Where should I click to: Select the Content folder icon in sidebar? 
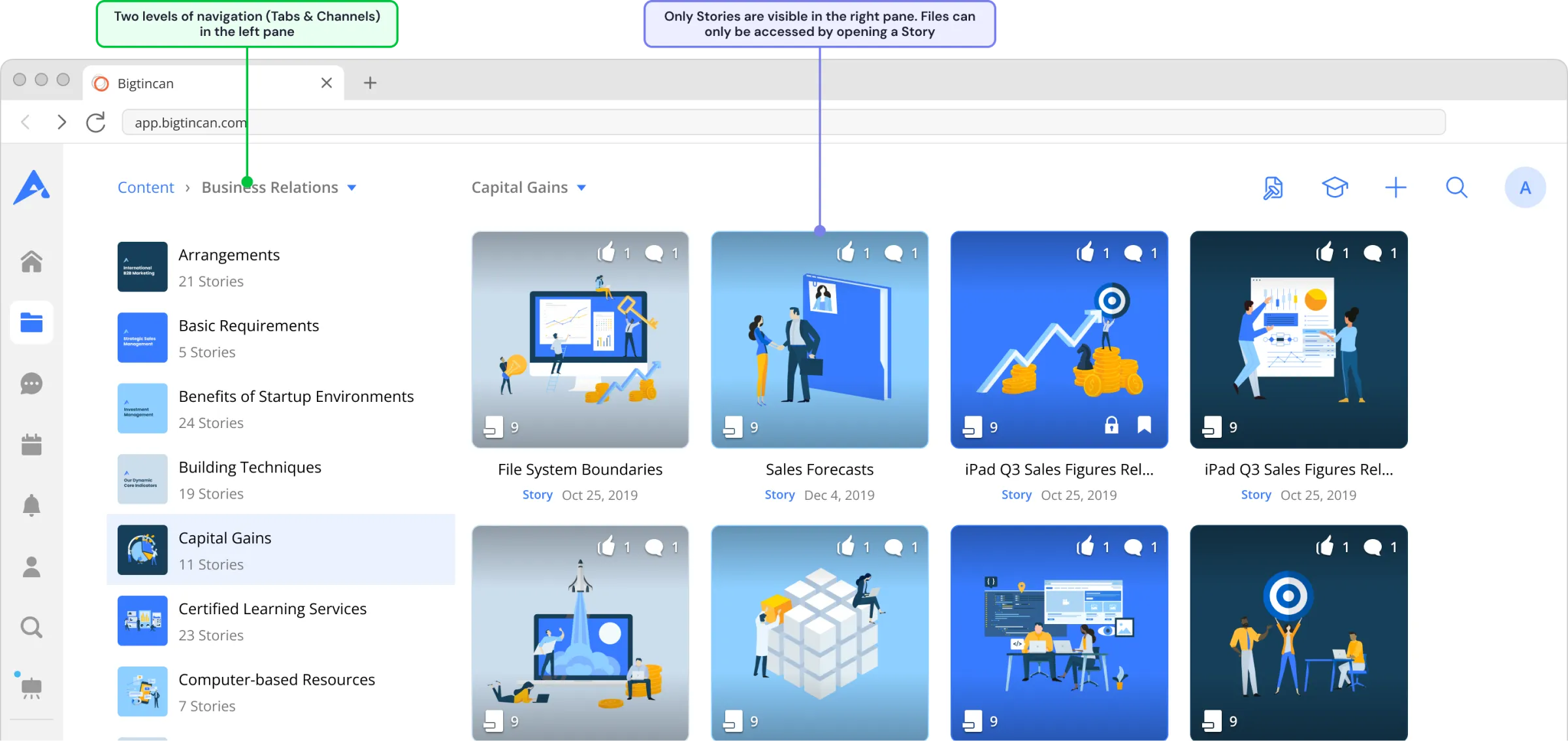pyautogui.click(x=31, y=322)
